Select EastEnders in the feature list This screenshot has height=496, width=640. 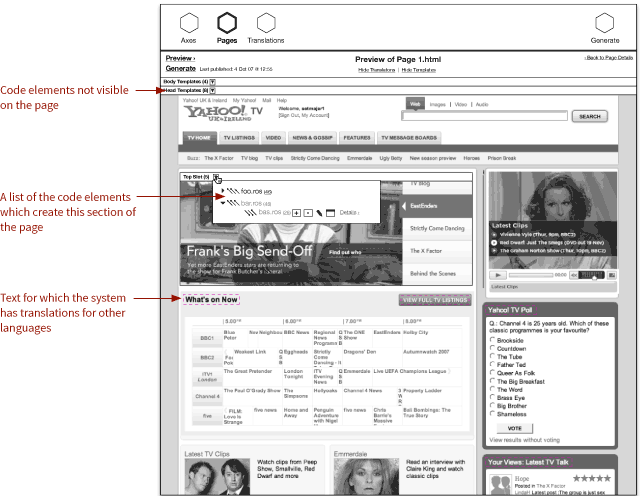click(x=437, y=206)
